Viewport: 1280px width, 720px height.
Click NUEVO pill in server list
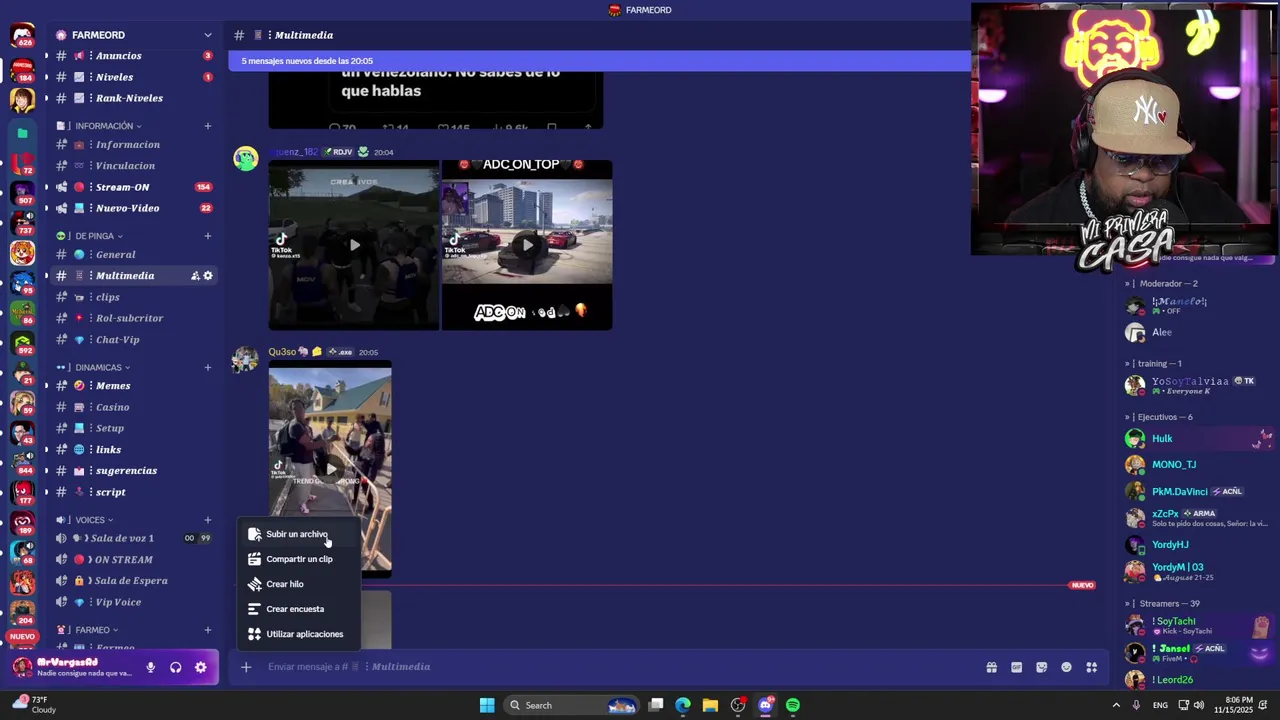tap(22, 637)
